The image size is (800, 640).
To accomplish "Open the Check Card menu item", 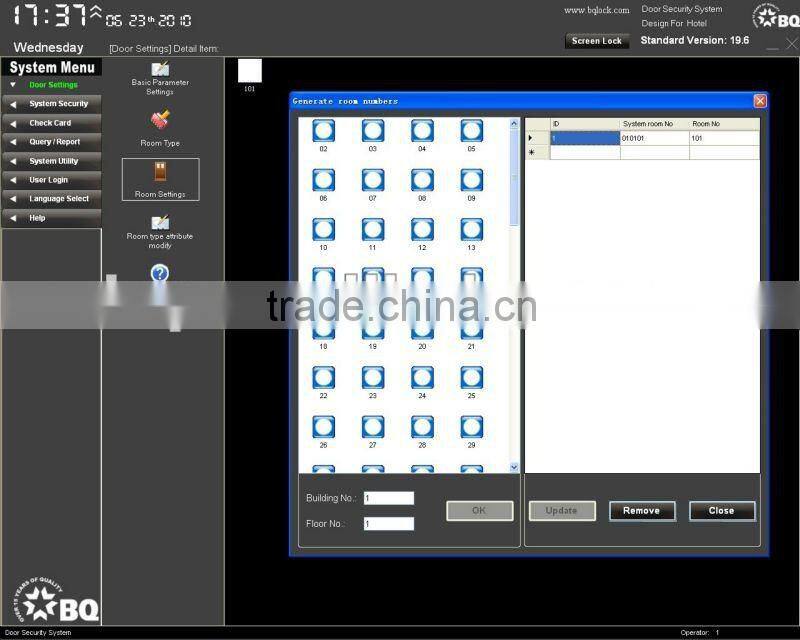I will (50, 123).
